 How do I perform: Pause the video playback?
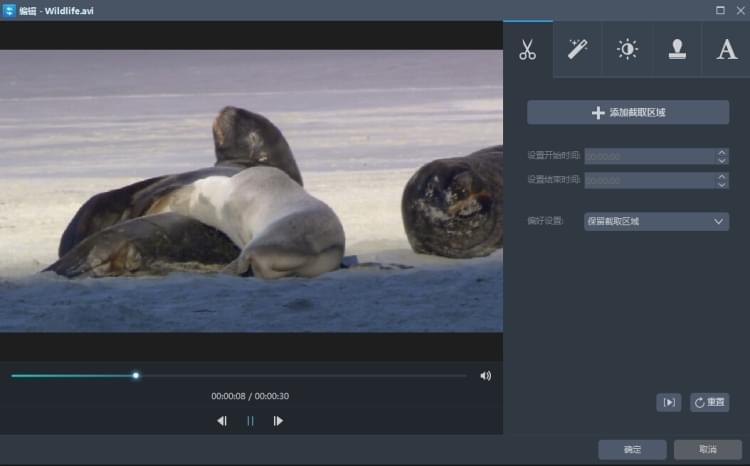(250, 421)
